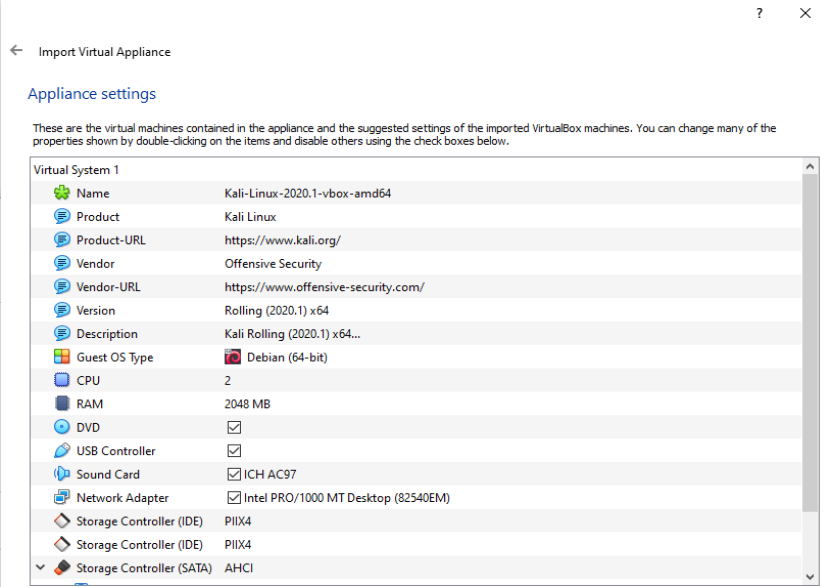Click the Guest OS Type icon

(62, 357)
